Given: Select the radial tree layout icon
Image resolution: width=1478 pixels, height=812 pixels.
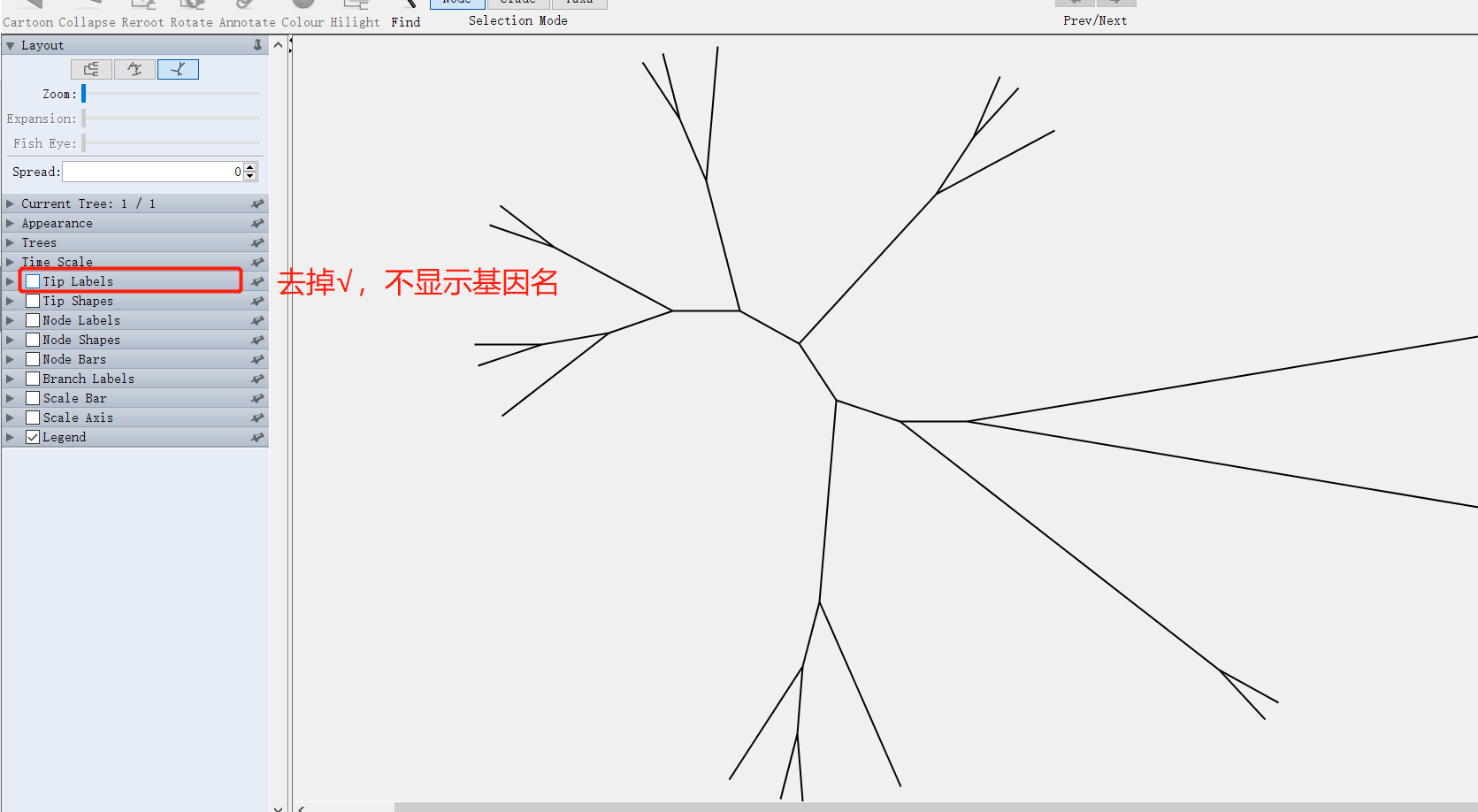Looking at the screenshot, I should [x=178, y=69].
